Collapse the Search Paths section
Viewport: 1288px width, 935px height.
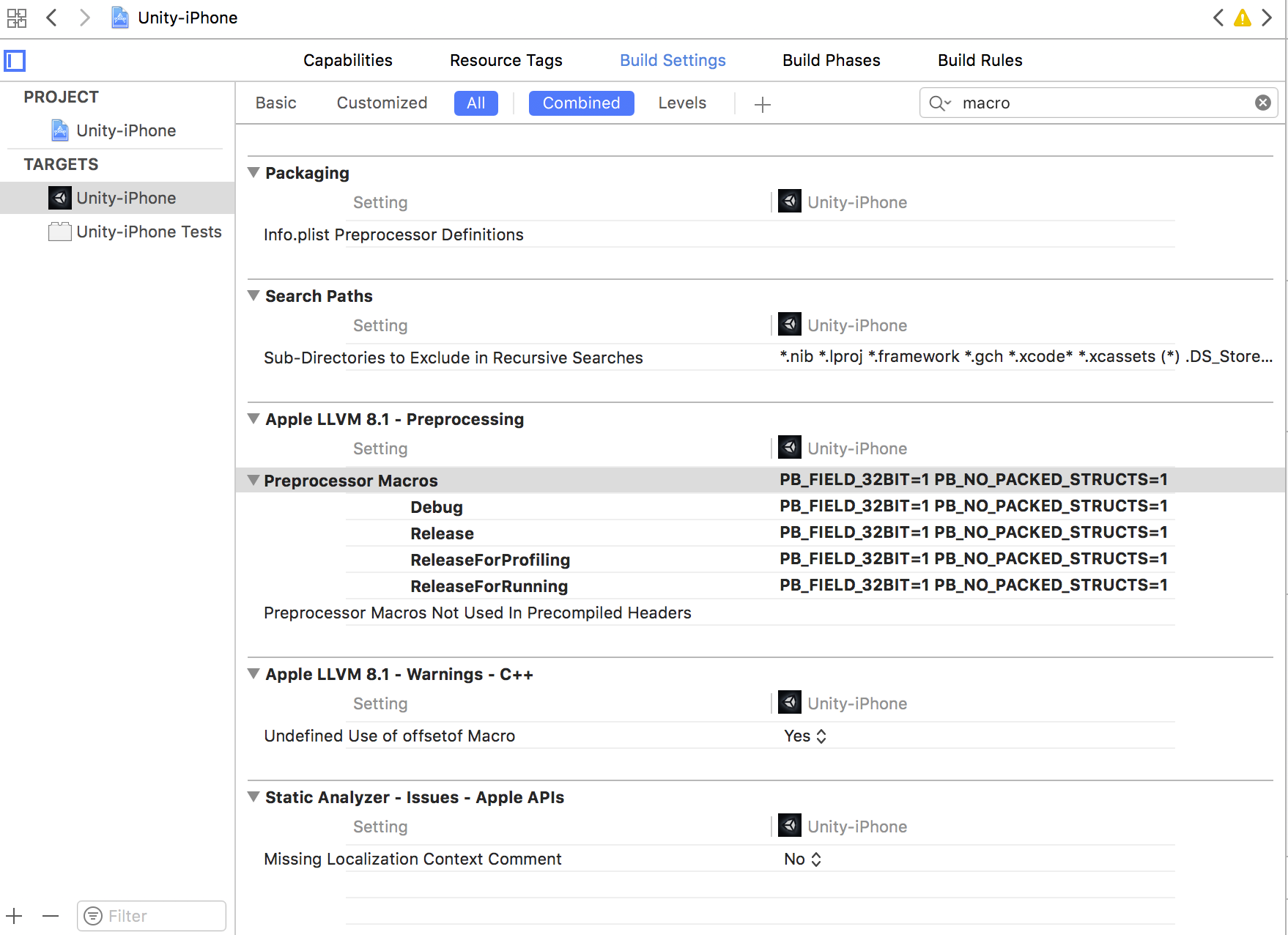click(253, 296)
